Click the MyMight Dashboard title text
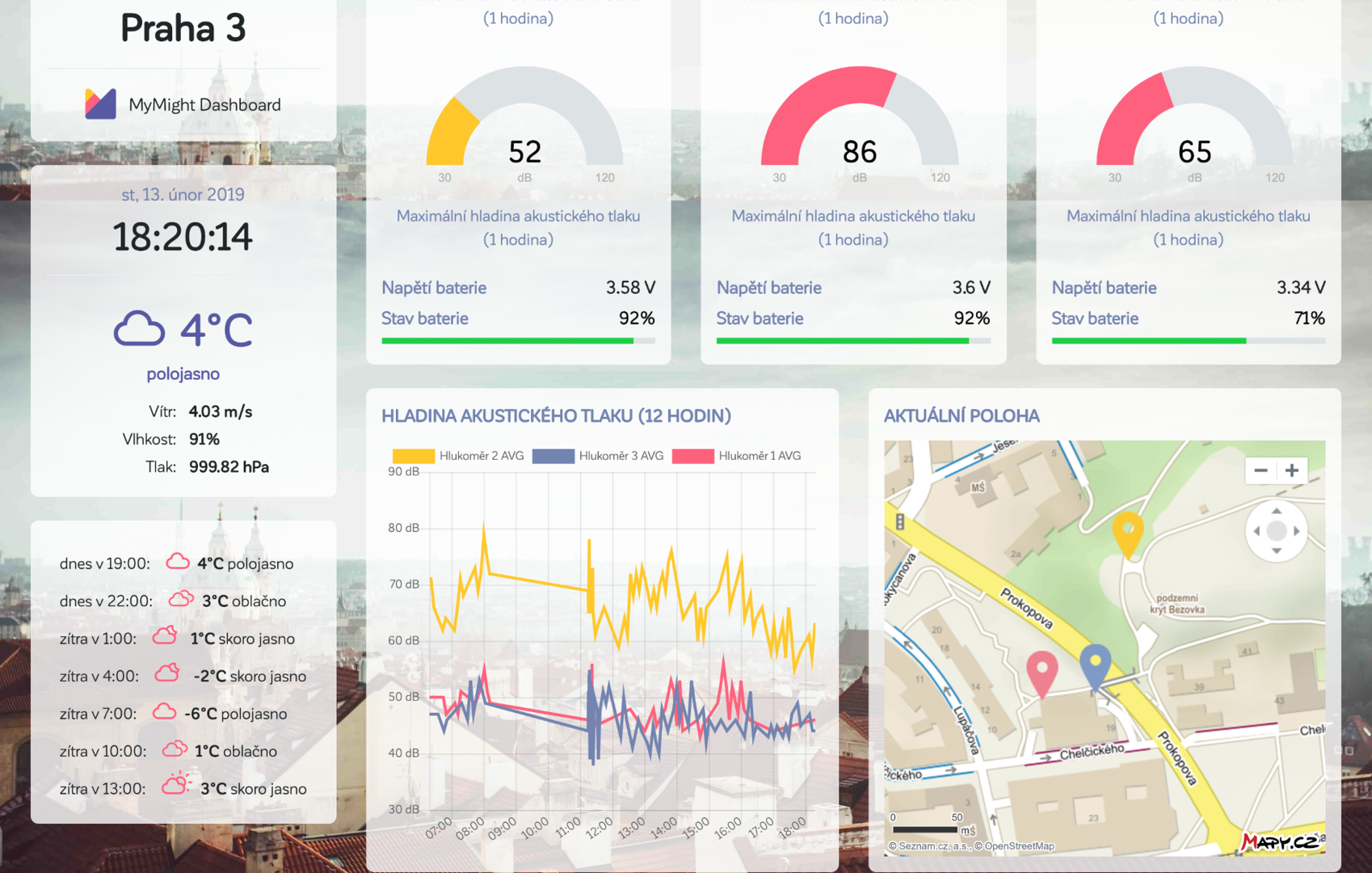The height and width of the screenshot is (873, 1372). (x=204, y=105)
